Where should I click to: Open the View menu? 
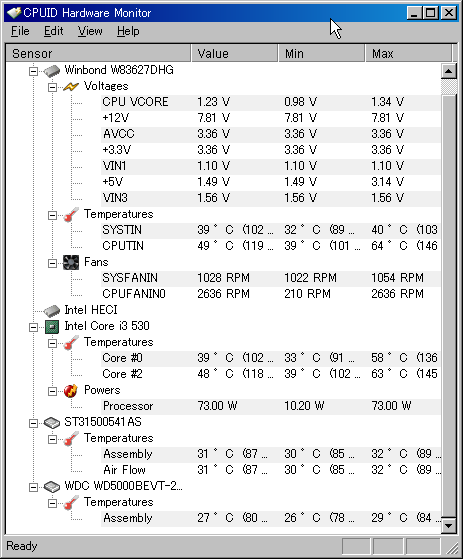point(90,31)
